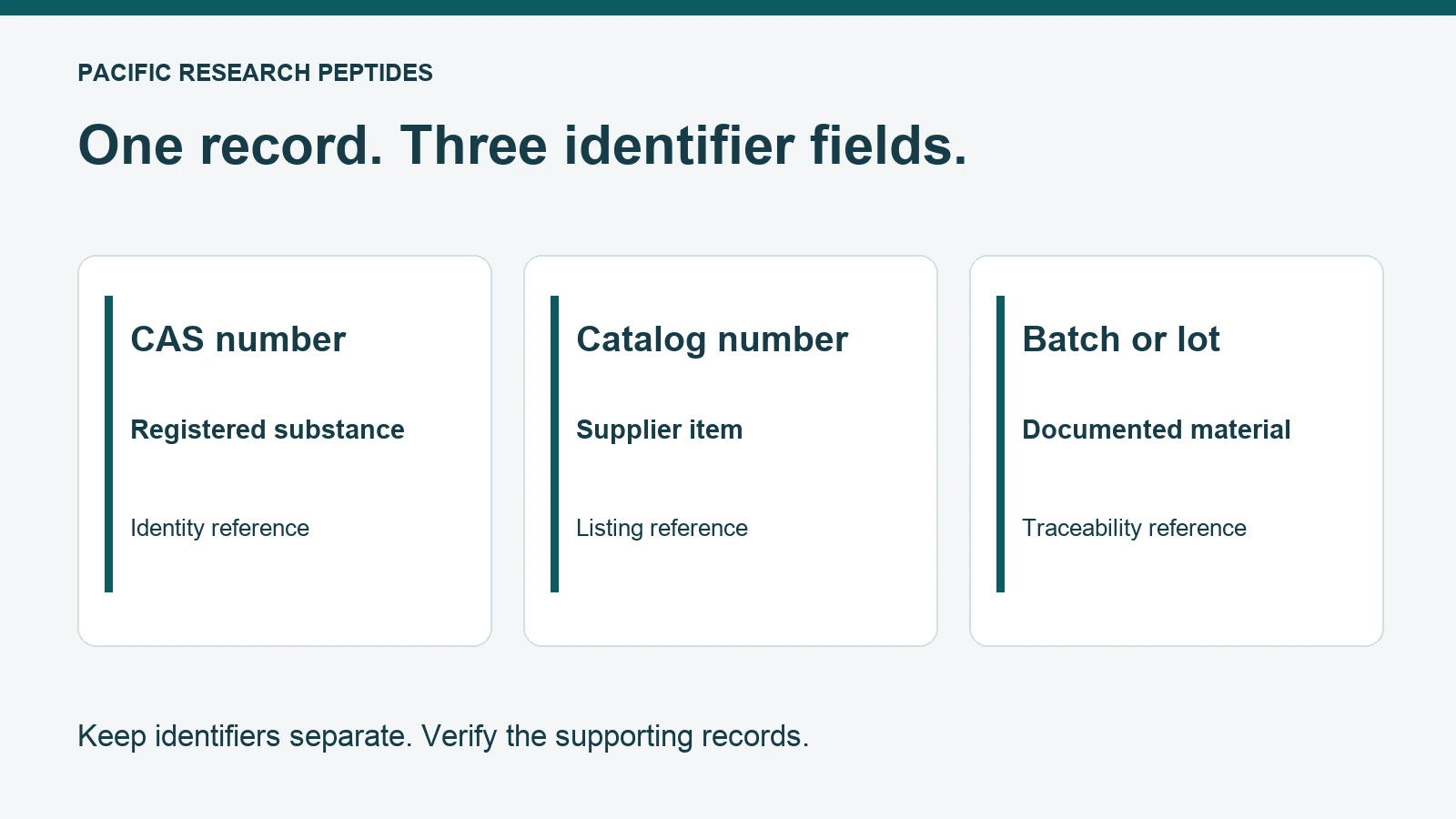Click the footer 'Keep identifiers separate' sentence
Screen dimensions: 1456x819
(246, 736)
